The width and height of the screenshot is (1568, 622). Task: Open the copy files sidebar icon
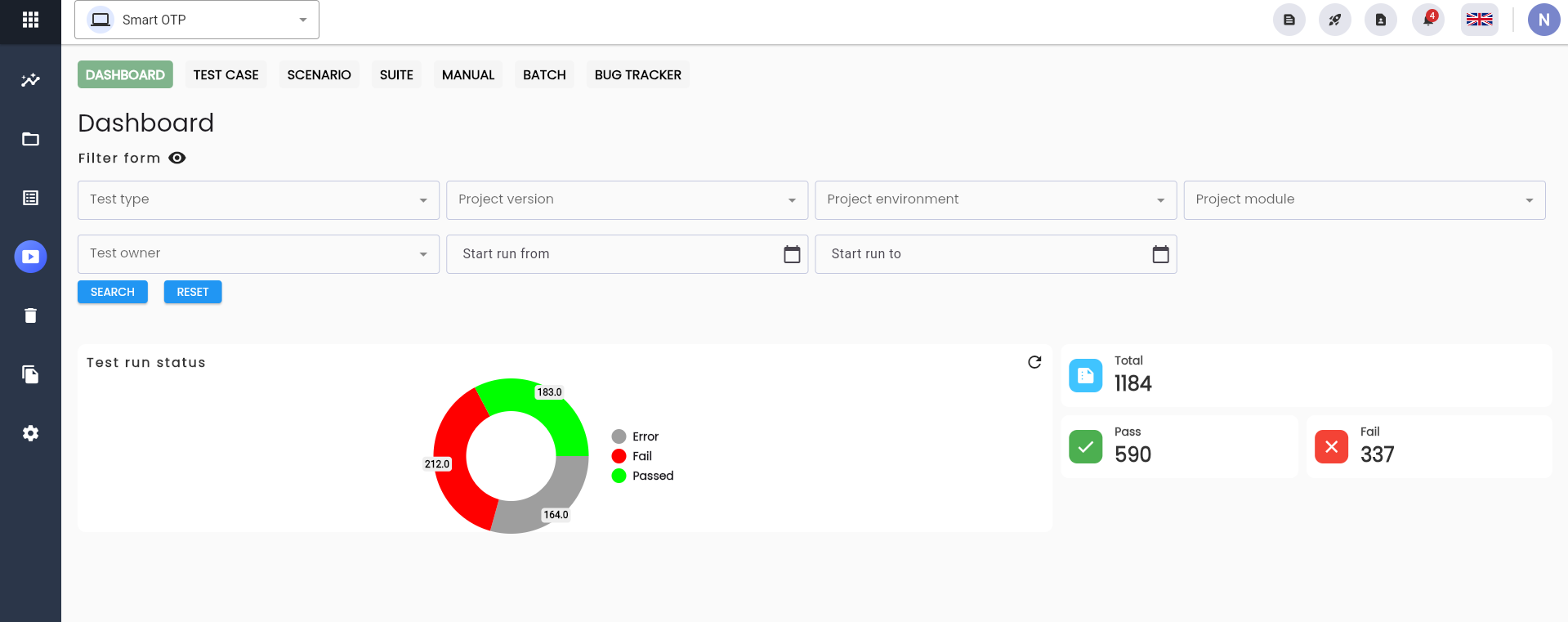(x=30, y=374)
